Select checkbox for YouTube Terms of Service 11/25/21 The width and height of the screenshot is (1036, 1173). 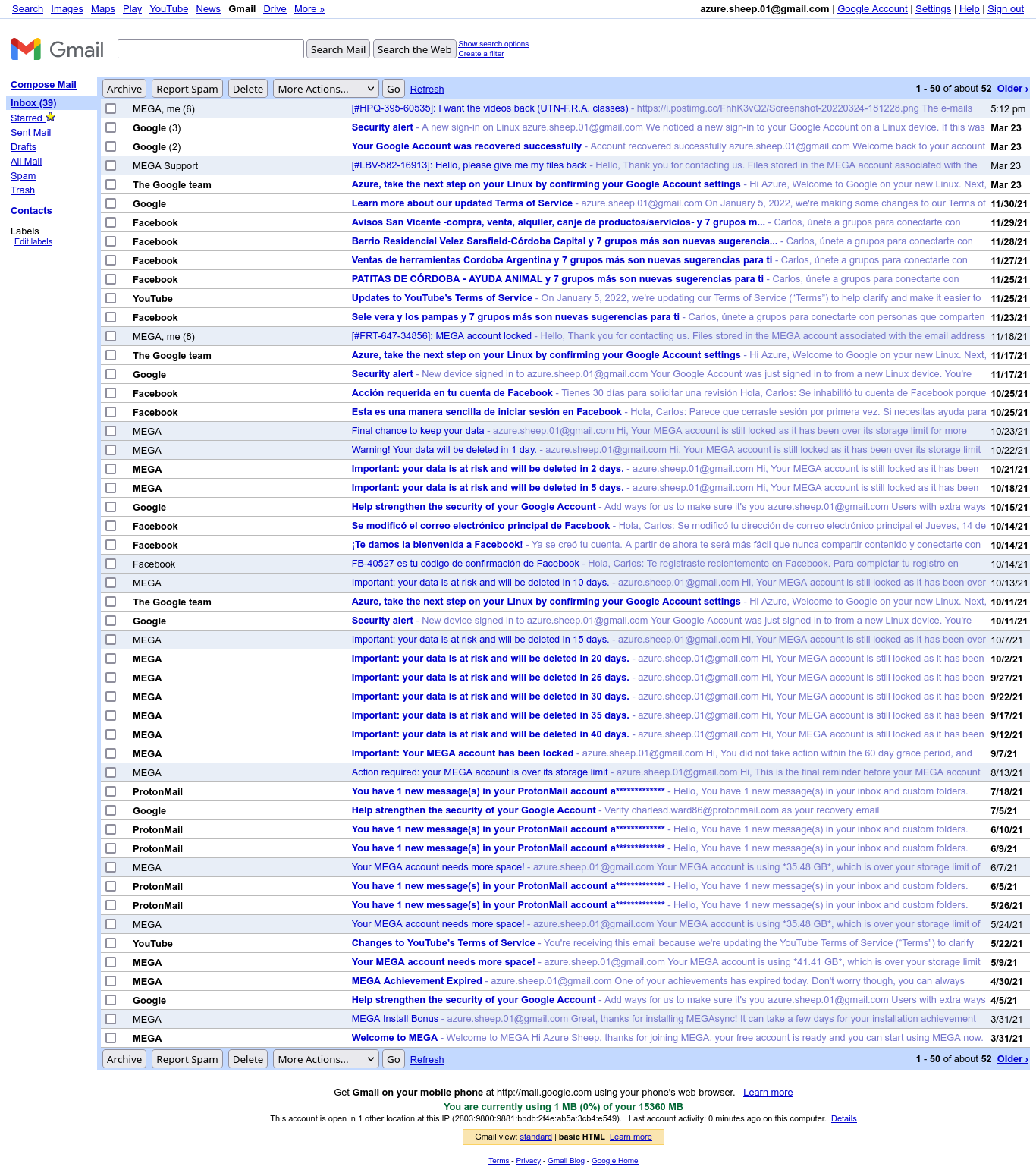tap(111, 298)
